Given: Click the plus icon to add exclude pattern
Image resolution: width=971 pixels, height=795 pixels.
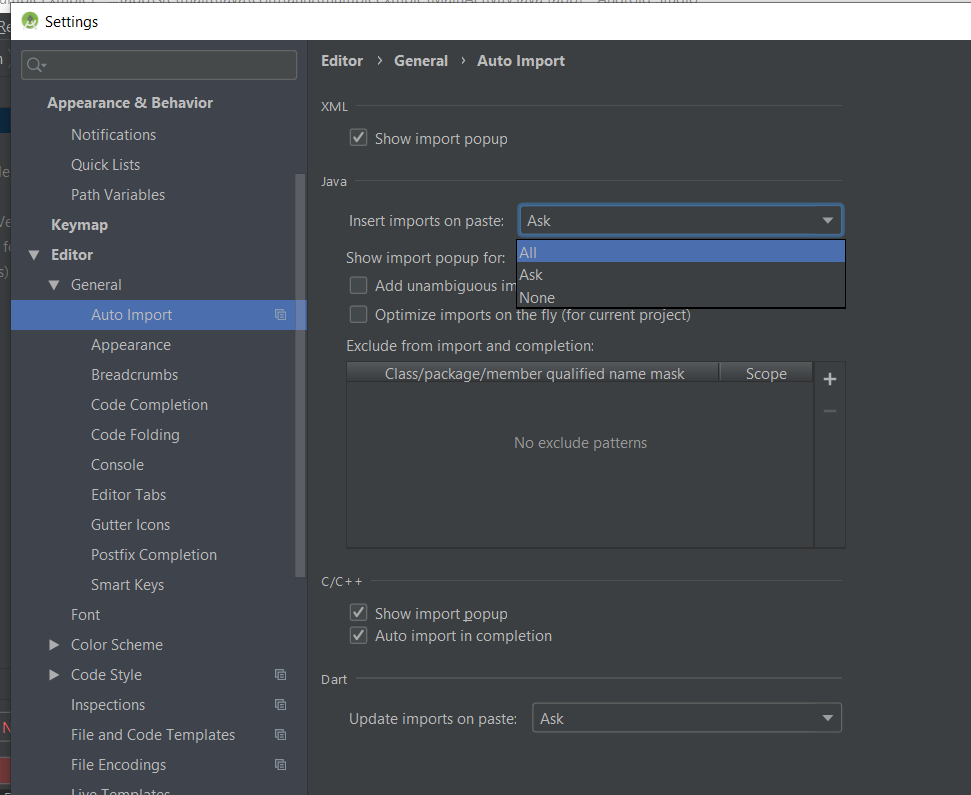Looking at the screenshot, I should (x=829, y=379).
